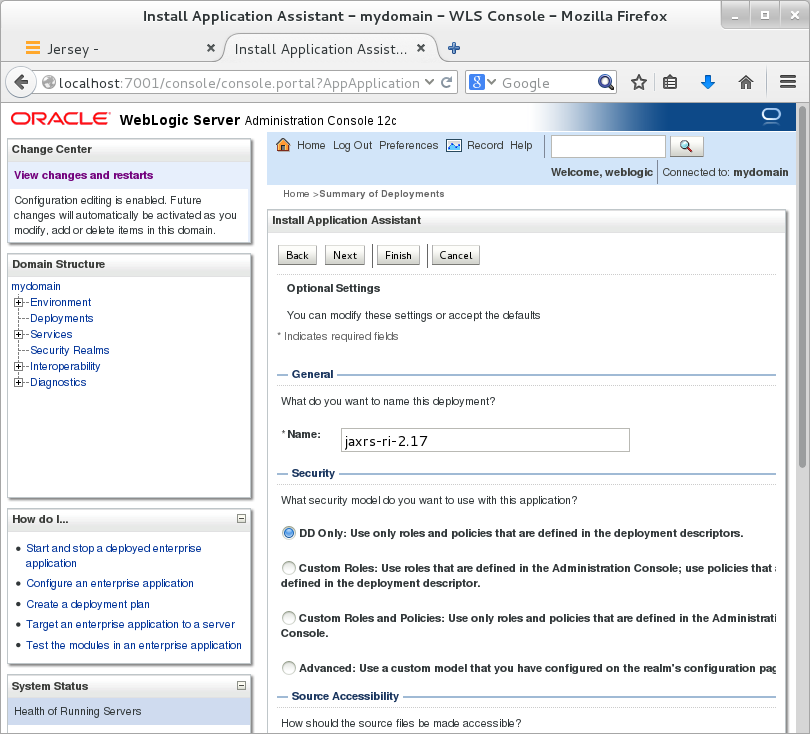This screenshot has width=810, height=734.
Task: Open Diagnostics in Domain Structure
Action: tap(58, 382)
